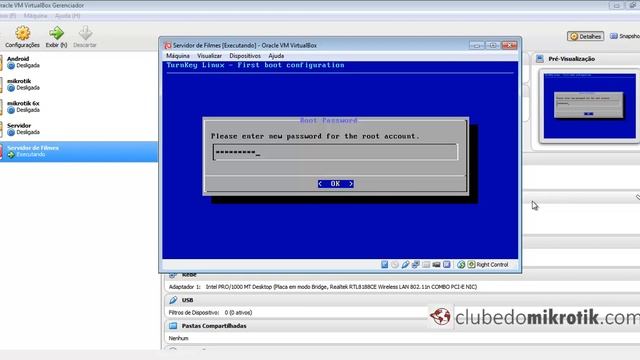Click Android machine state icon Desligada
The height and width of the screenshot is (360, 640).
click(11, 66)
